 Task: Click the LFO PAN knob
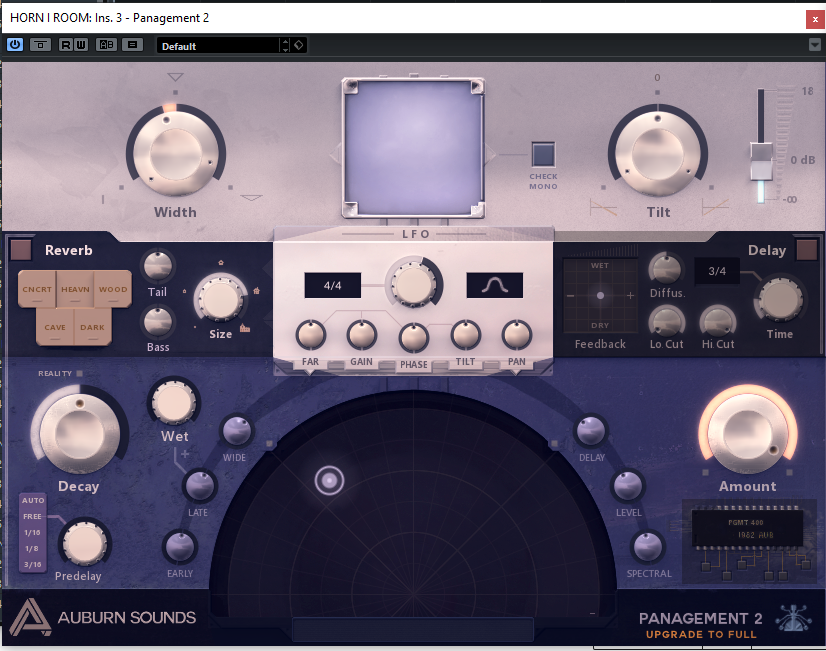[517, 335]
